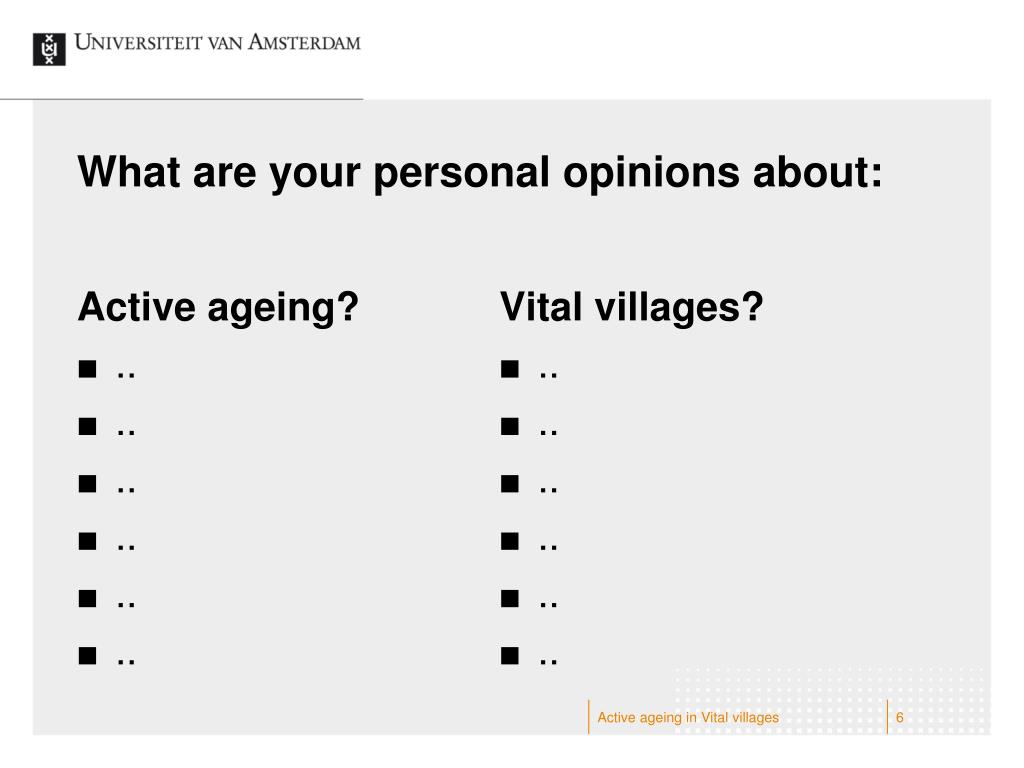Click fifth square bullet under Vital villages

(510, 598)
